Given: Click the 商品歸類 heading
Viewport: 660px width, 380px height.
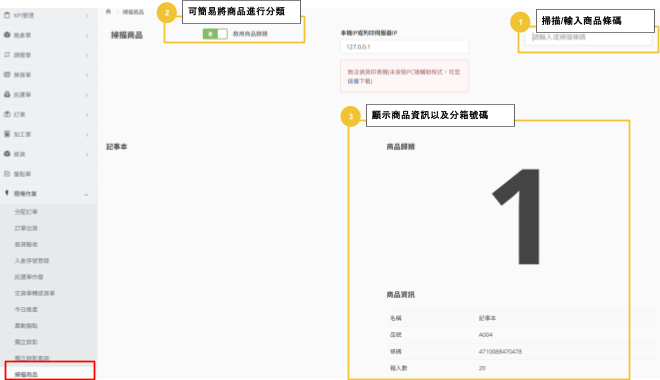Looking at the screenshot, I should pyautogui.click(x=401, y=146).
